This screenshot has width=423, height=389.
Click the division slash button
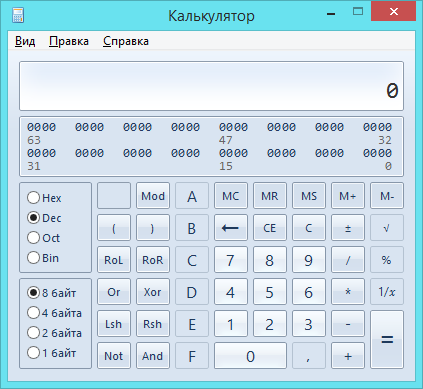pyautogui.click(x=348, y=260)
